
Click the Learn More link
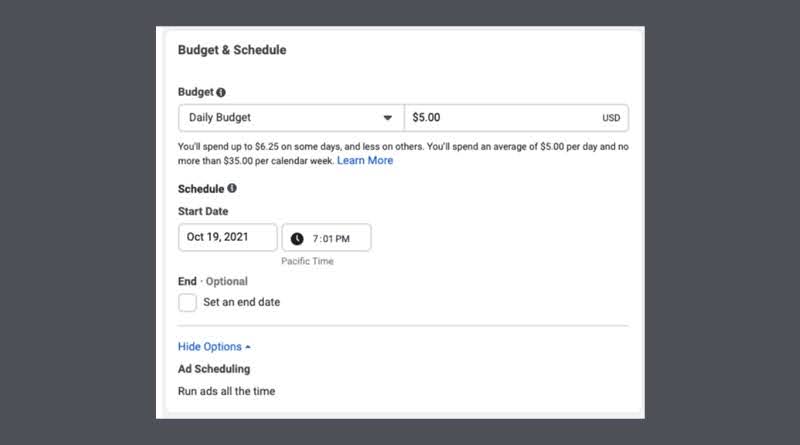click(x=365, y=160)
